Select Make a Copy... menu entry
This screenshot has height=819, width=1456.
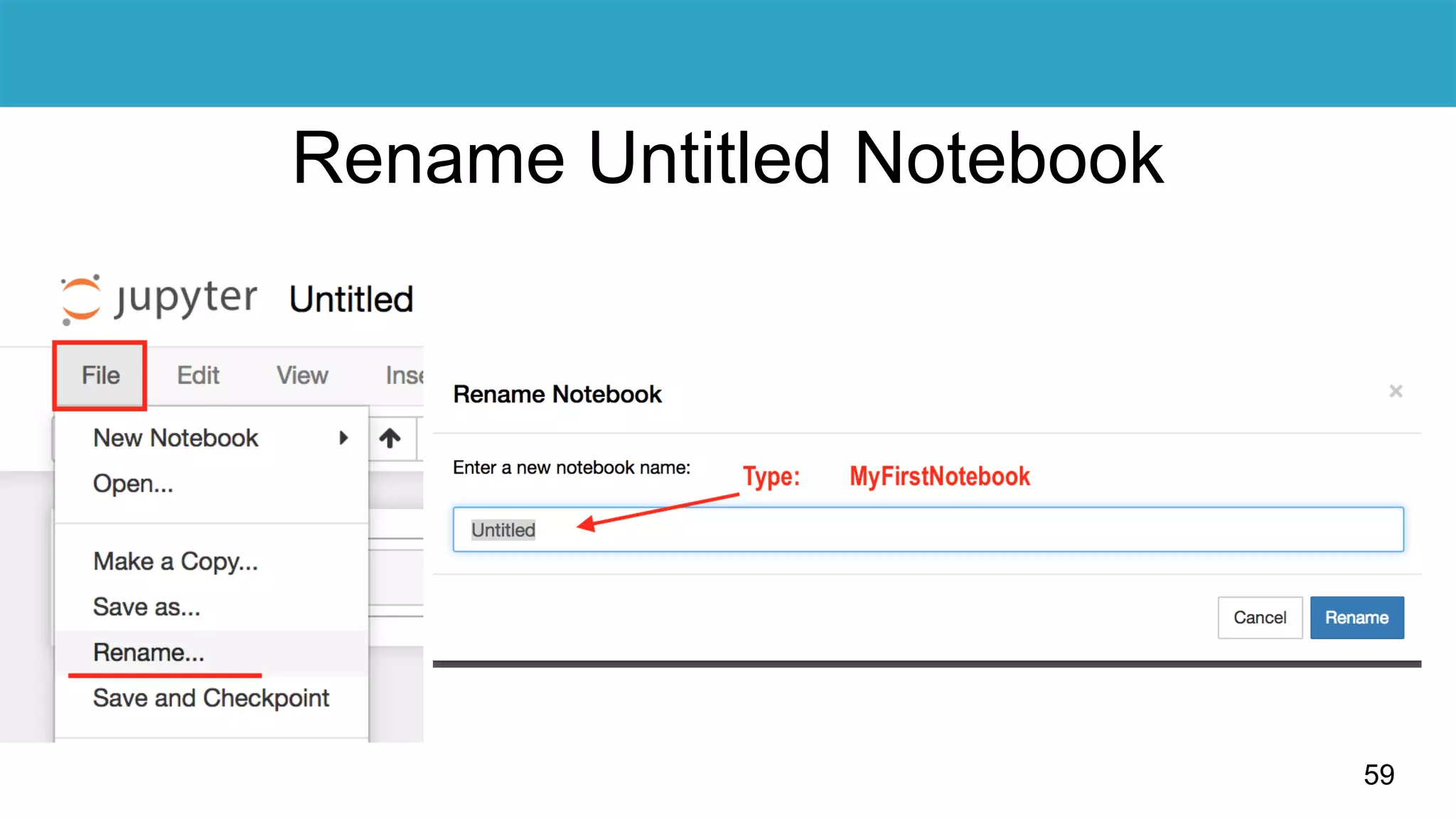point(212,562)
